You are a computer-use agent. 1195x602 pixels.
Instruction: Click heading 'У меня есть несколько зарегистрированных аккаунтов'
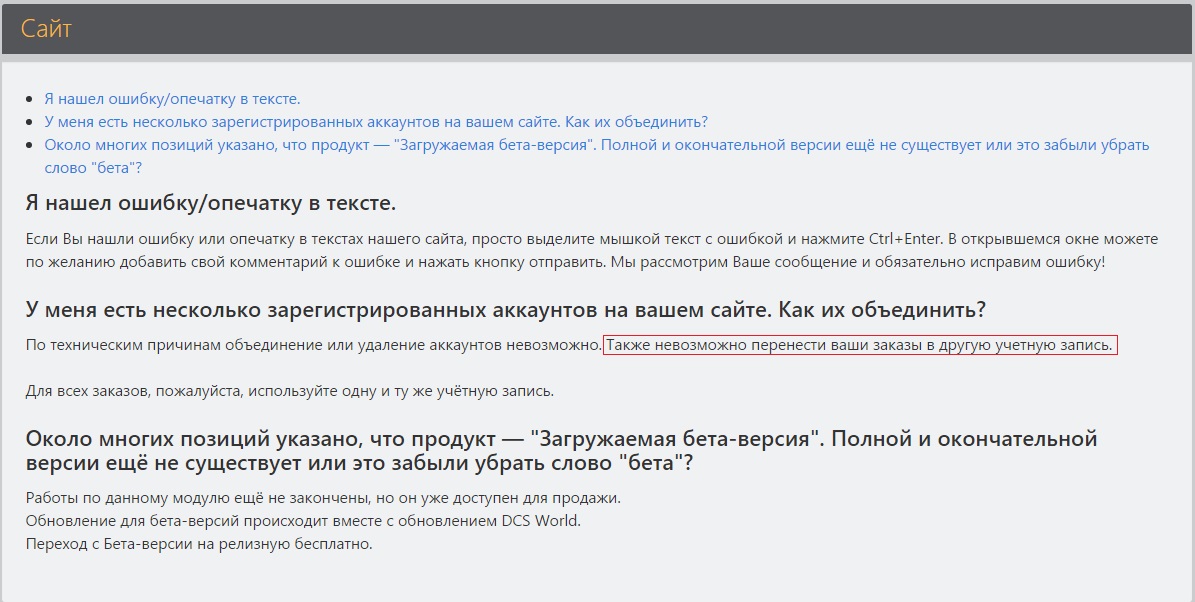(x=505, y=309)
